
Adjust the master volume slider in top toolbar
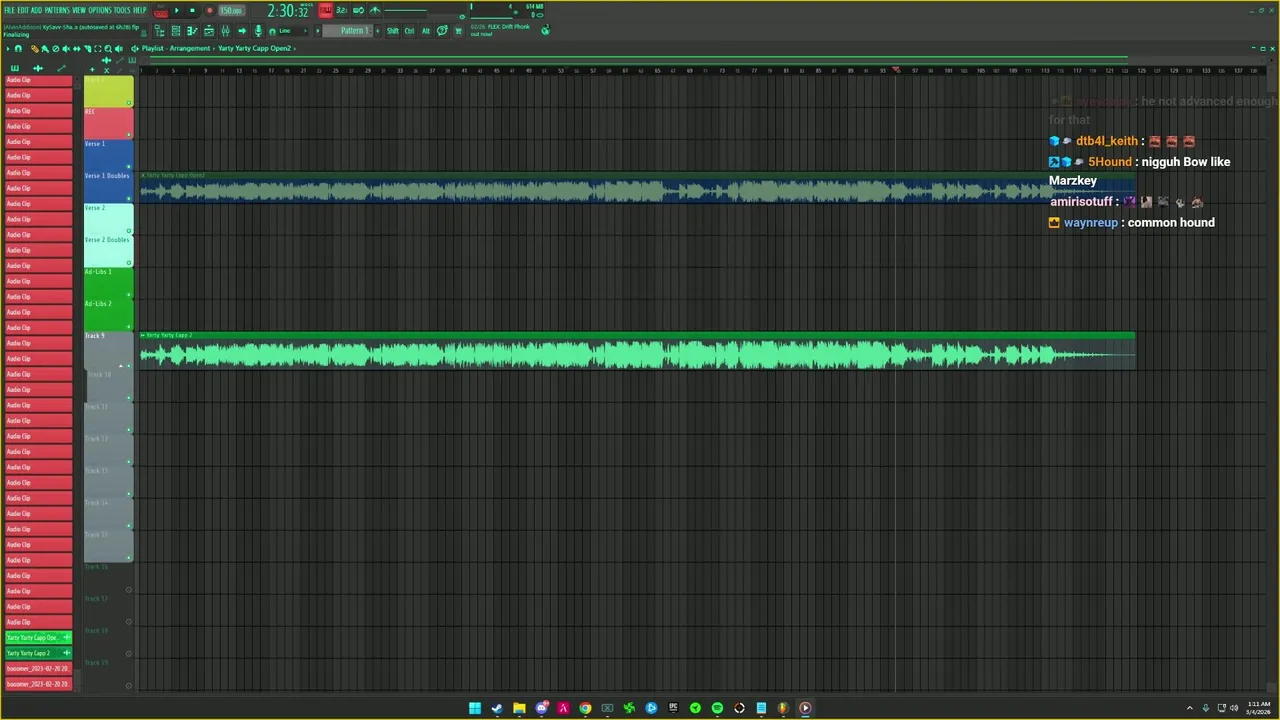(x=405, y=11)
